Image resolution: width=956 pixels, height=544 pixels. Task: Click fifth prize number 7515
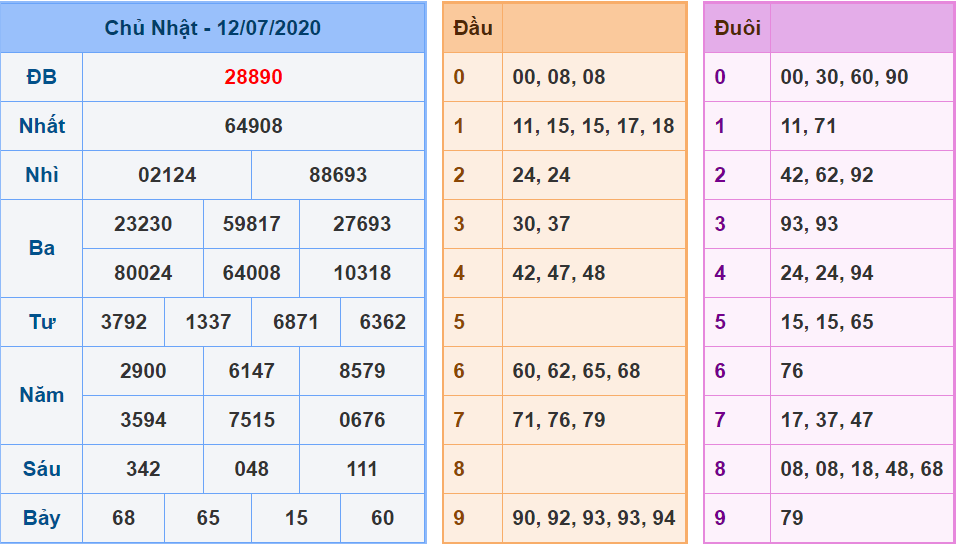coord(251,420)
